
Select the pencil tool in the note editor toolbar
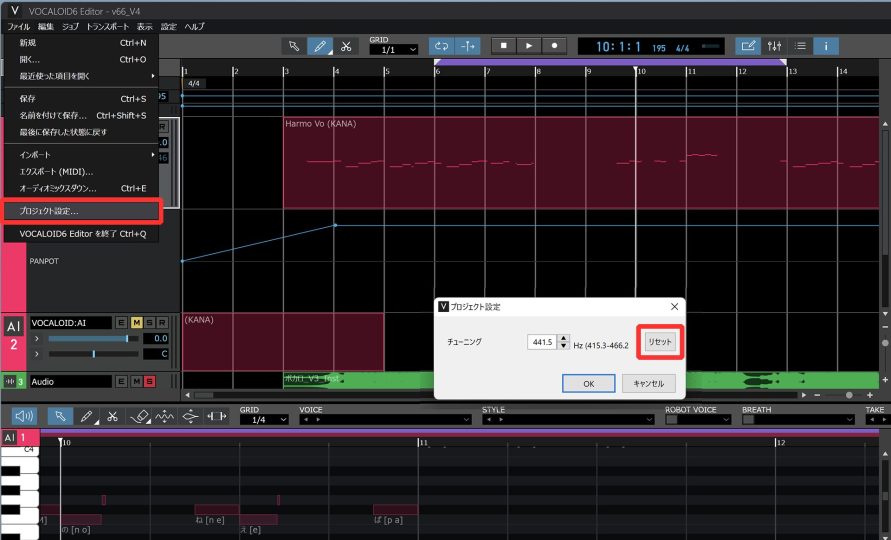[86, 416]
